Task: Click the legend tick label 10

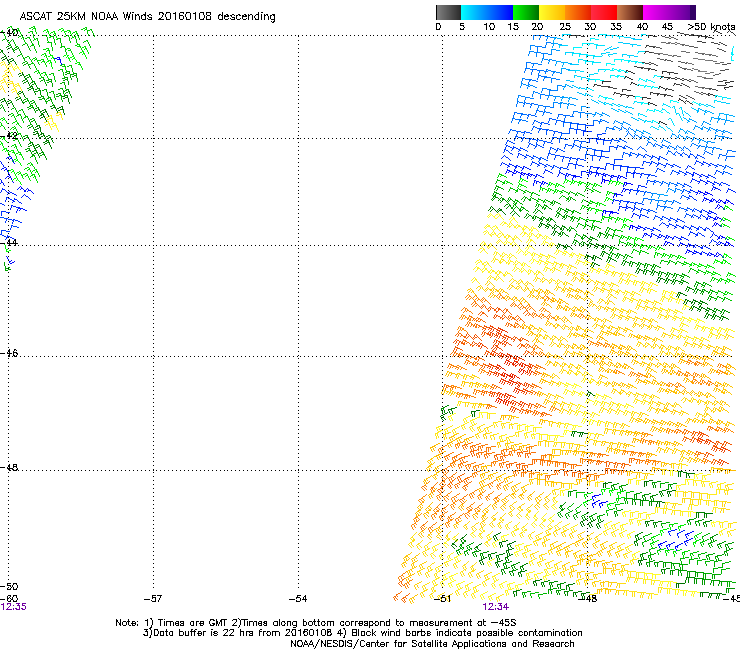Action: click(489, 27)
